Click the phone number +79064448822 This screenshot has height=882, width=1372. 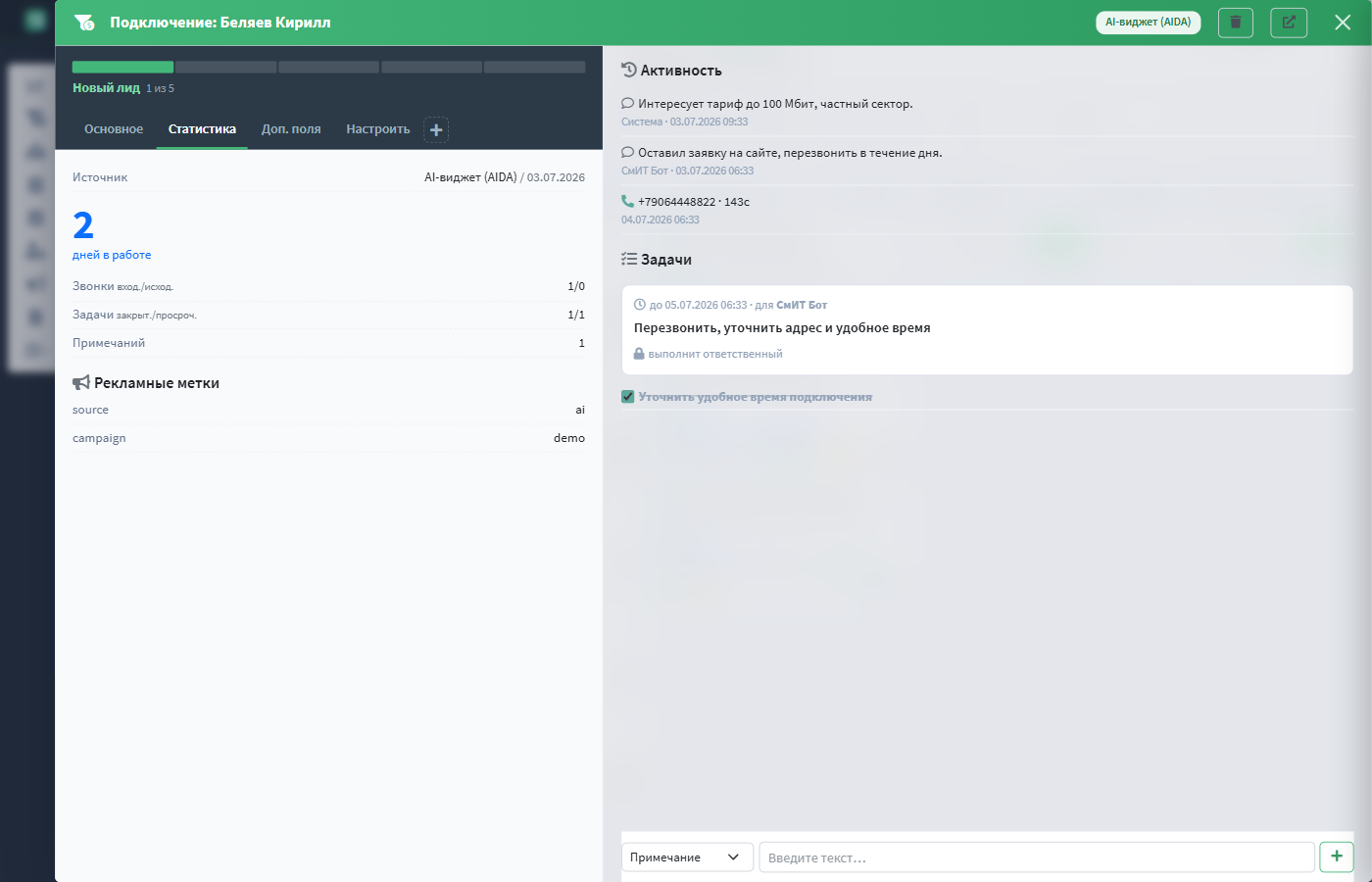[x=676, y=202]
